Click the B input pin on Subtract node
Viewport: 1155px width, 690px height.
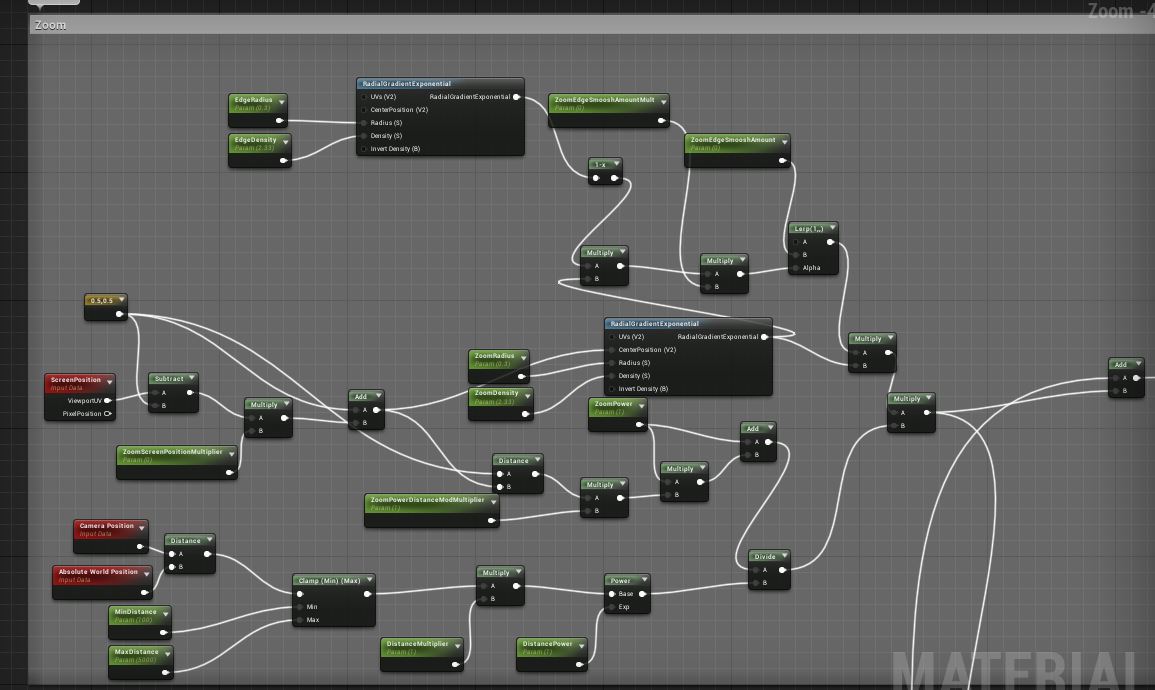155,406
